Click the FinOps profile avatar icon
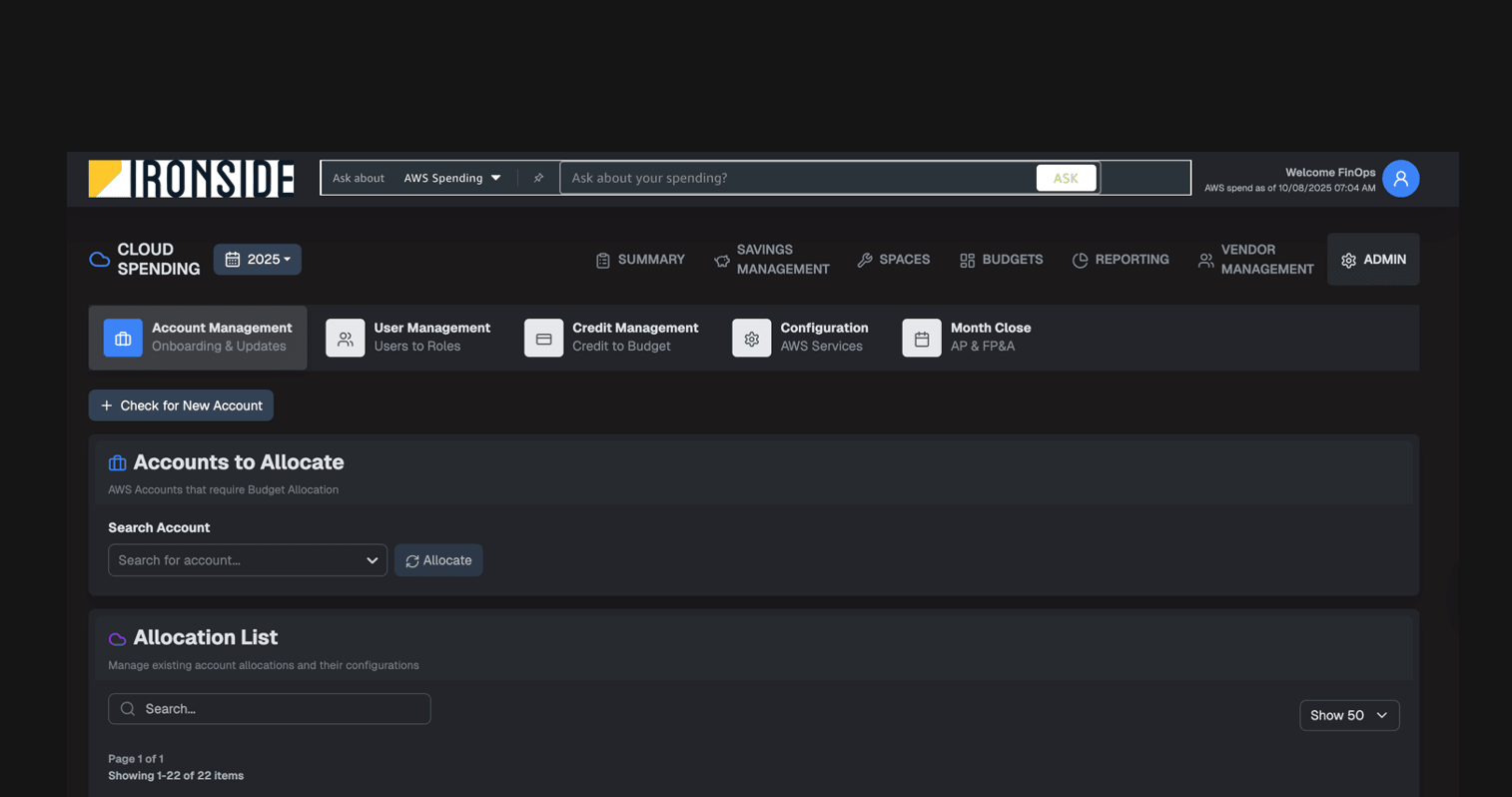 pyautogui.click(x=1400, y=178)
